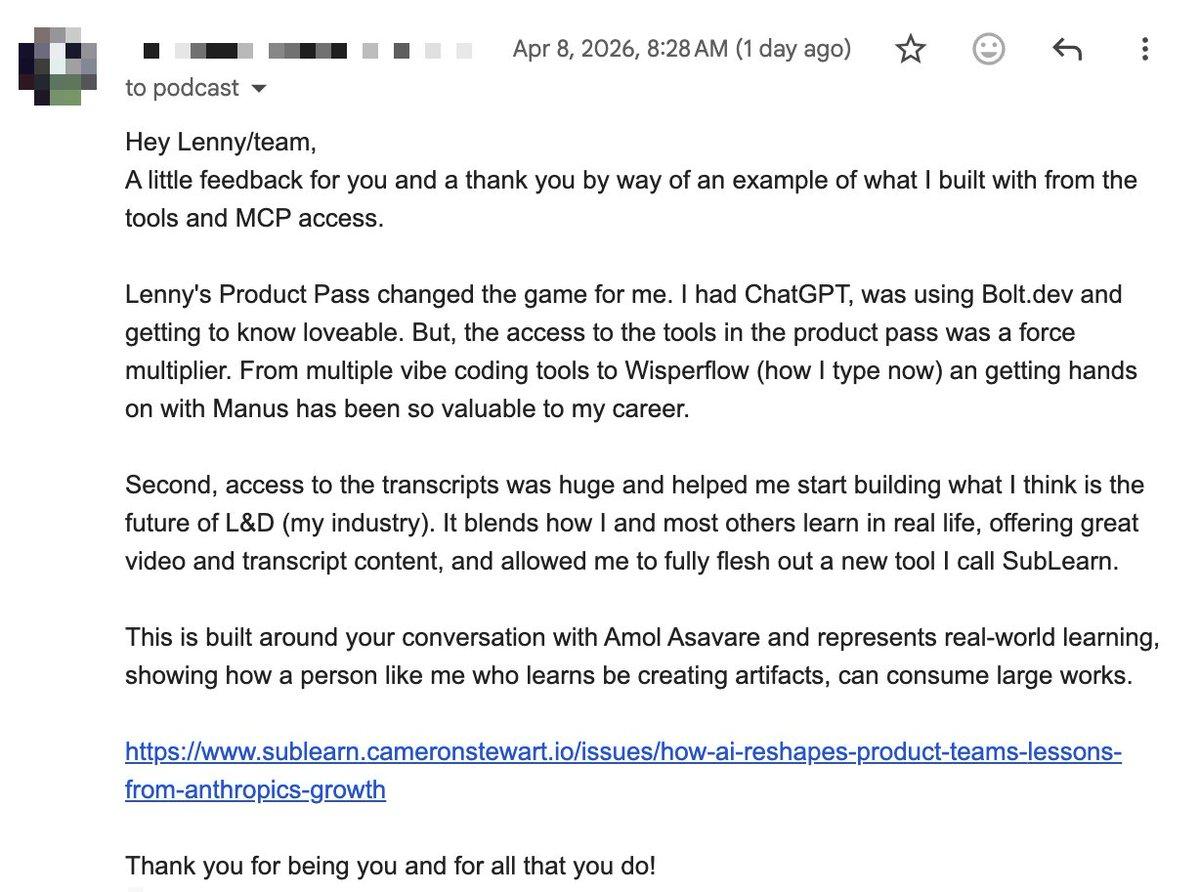Star this email message
This screenshot has width=1200, height=892.
[x=910, y=49]
